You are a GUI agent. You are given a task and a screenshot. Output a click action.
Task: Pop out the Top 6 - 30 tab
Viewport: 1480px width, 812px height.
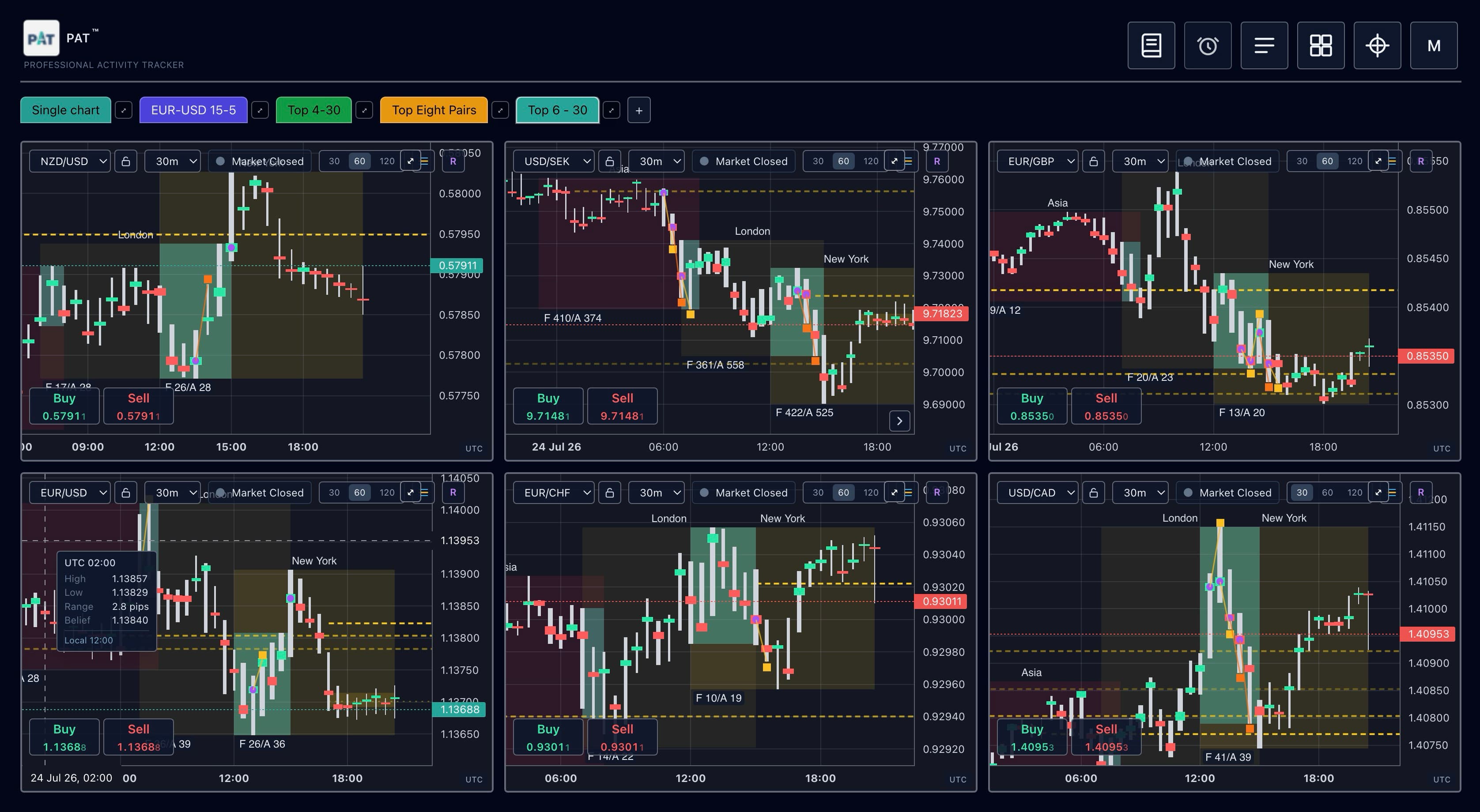pos(612,110)
